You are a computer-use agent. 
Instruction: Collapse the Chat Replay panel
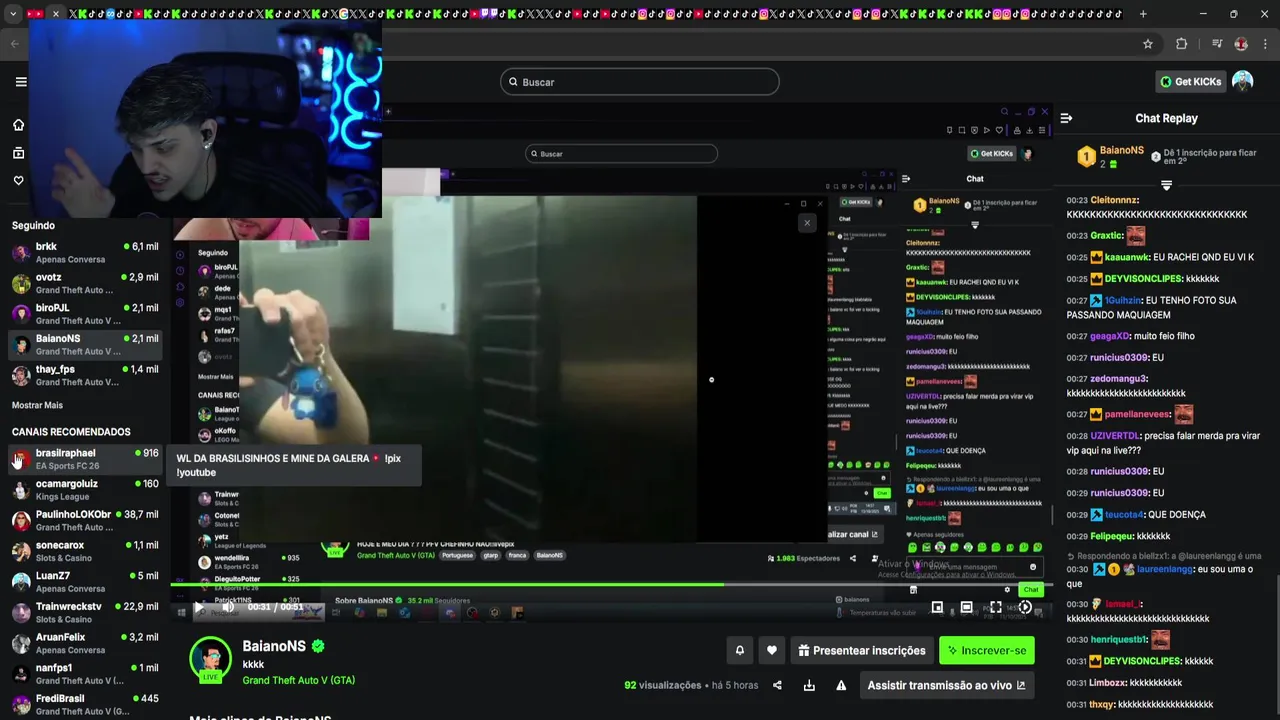(x=1066, y=118)
